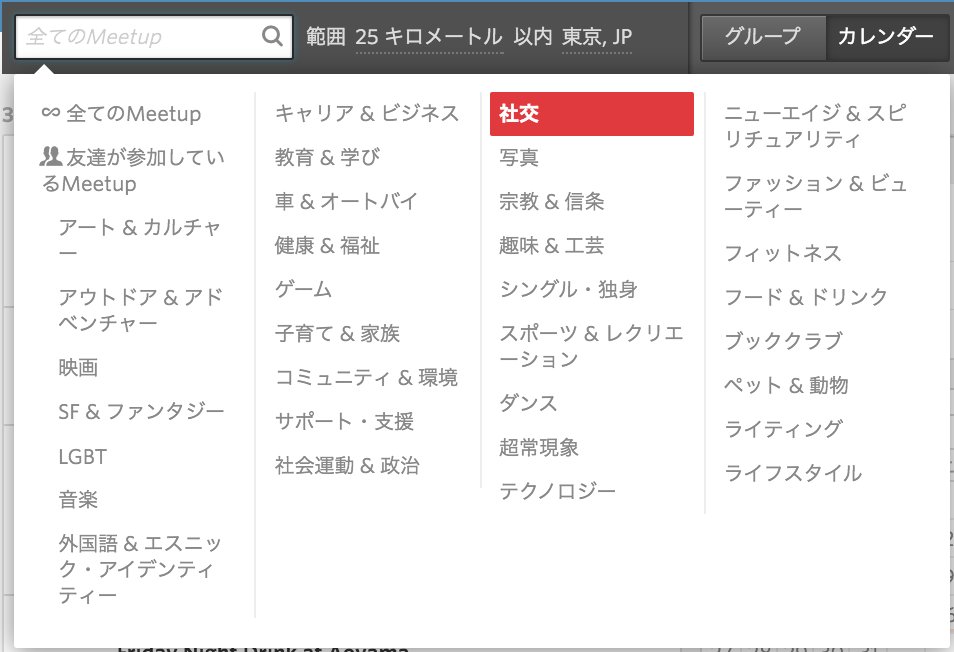Click the 全てのMeetup search input field
The width and height of the screenshot is (954, 652).
click(x=153, y=37)
